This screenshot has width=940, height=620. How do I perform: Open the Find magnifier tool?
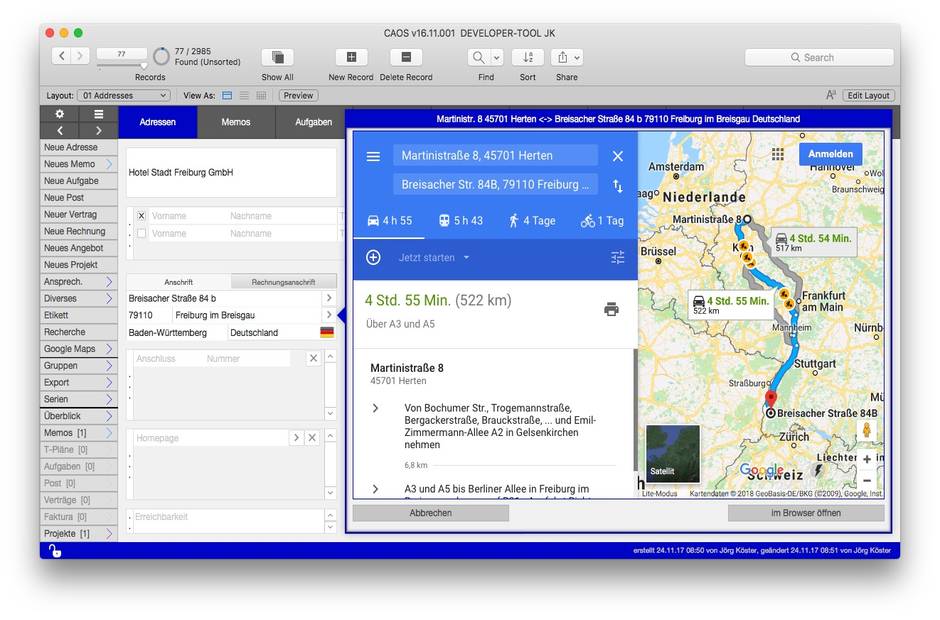tap(478, 58)
